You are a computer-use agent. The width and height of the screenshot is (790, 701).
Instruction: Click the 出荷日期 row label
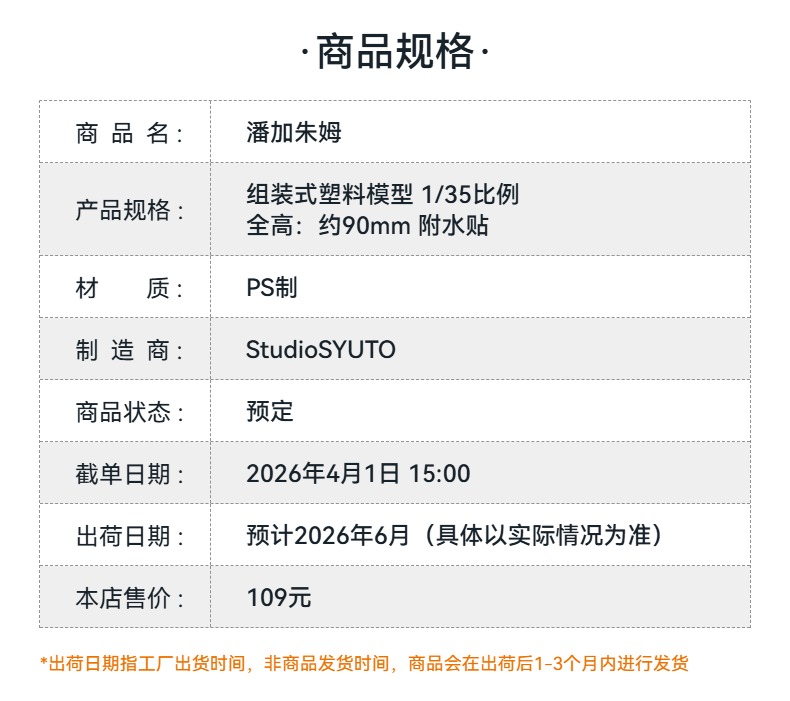tap(129, 536)
